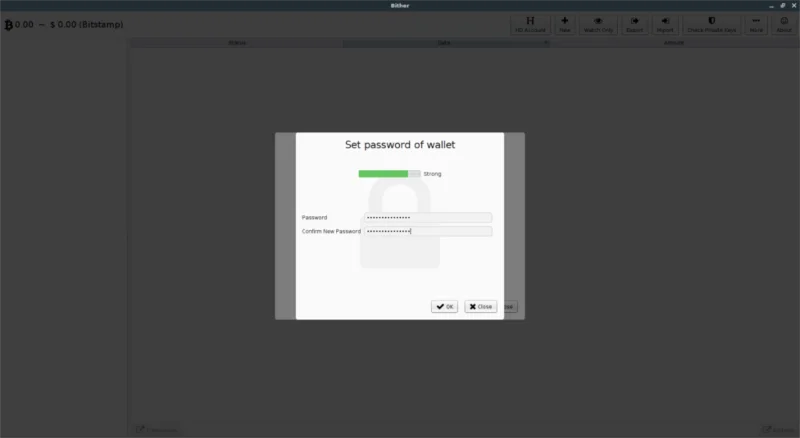Screen dimensions: 800x438
Task: Click the Bitcoin symbol by the balance
Action: pyautogui.click(x=8, y=25)
